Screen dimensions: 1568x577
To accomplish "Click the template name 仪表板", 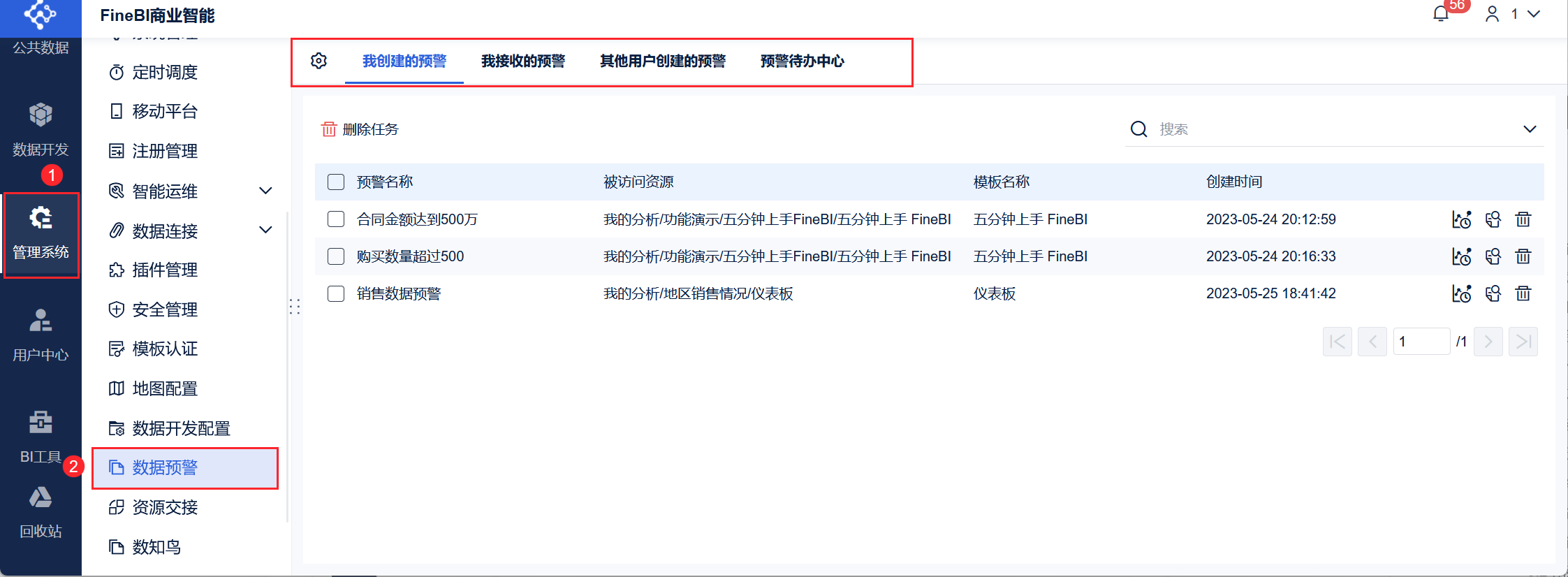I will (x=995, y=293).
